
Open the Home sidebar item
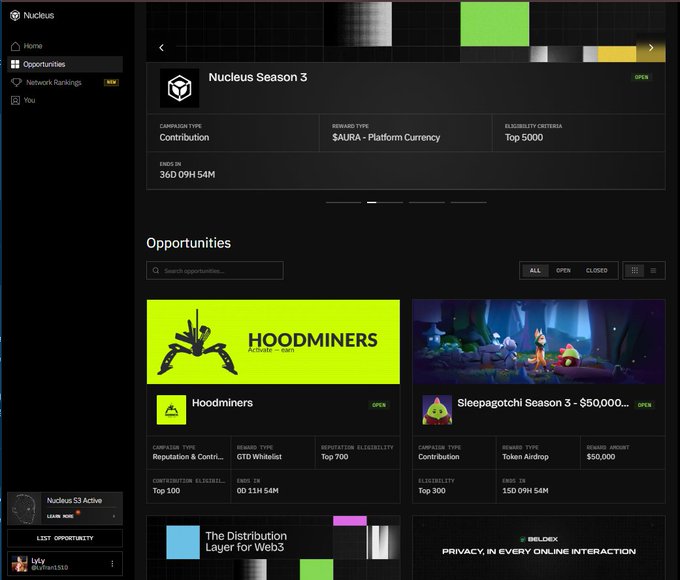[x=65, y=46]
